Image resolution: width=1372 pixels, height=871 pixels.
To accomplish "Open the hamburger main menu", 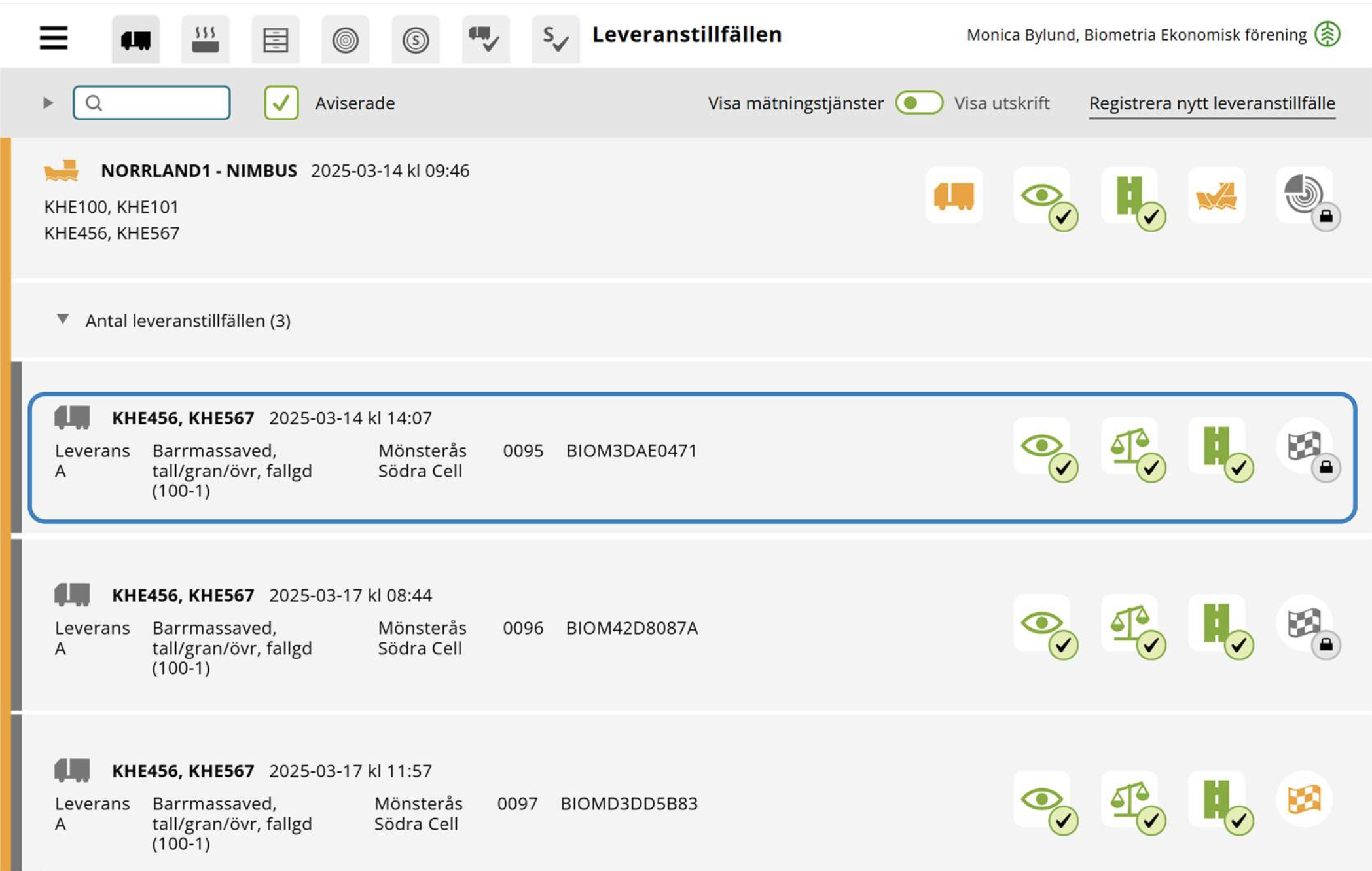I will 54,39.
